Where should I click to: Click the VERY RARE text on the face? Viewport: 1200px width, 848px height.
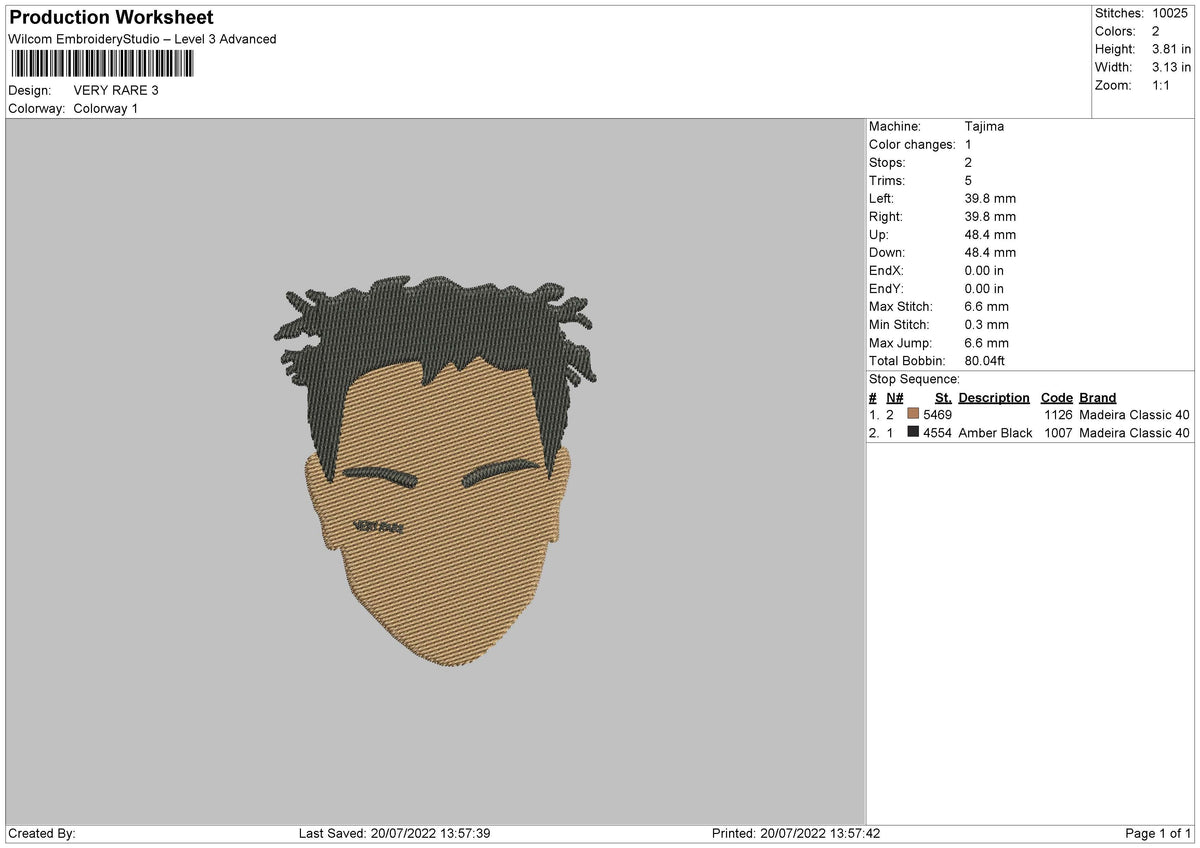coord(378,527)
